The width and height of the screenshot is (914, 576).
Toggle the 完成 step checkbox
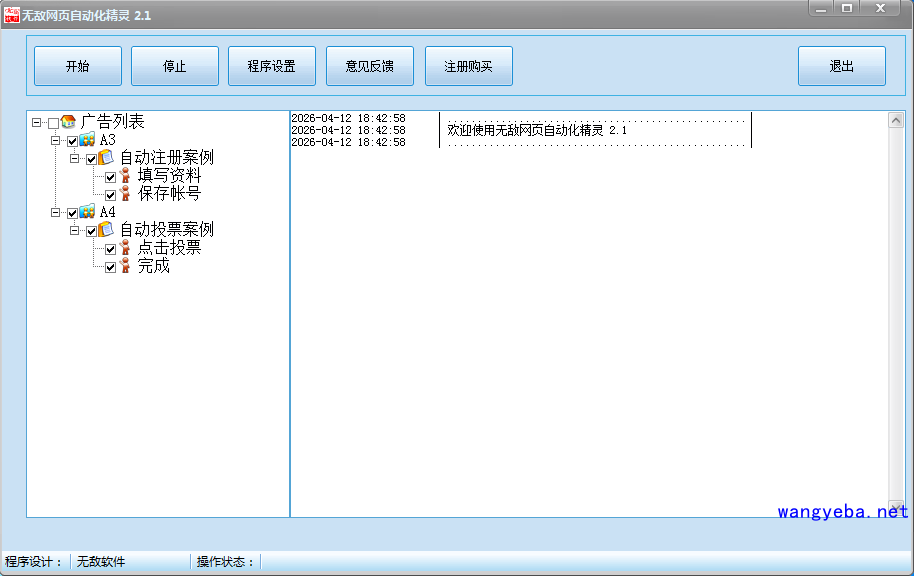tap(110, 267)
